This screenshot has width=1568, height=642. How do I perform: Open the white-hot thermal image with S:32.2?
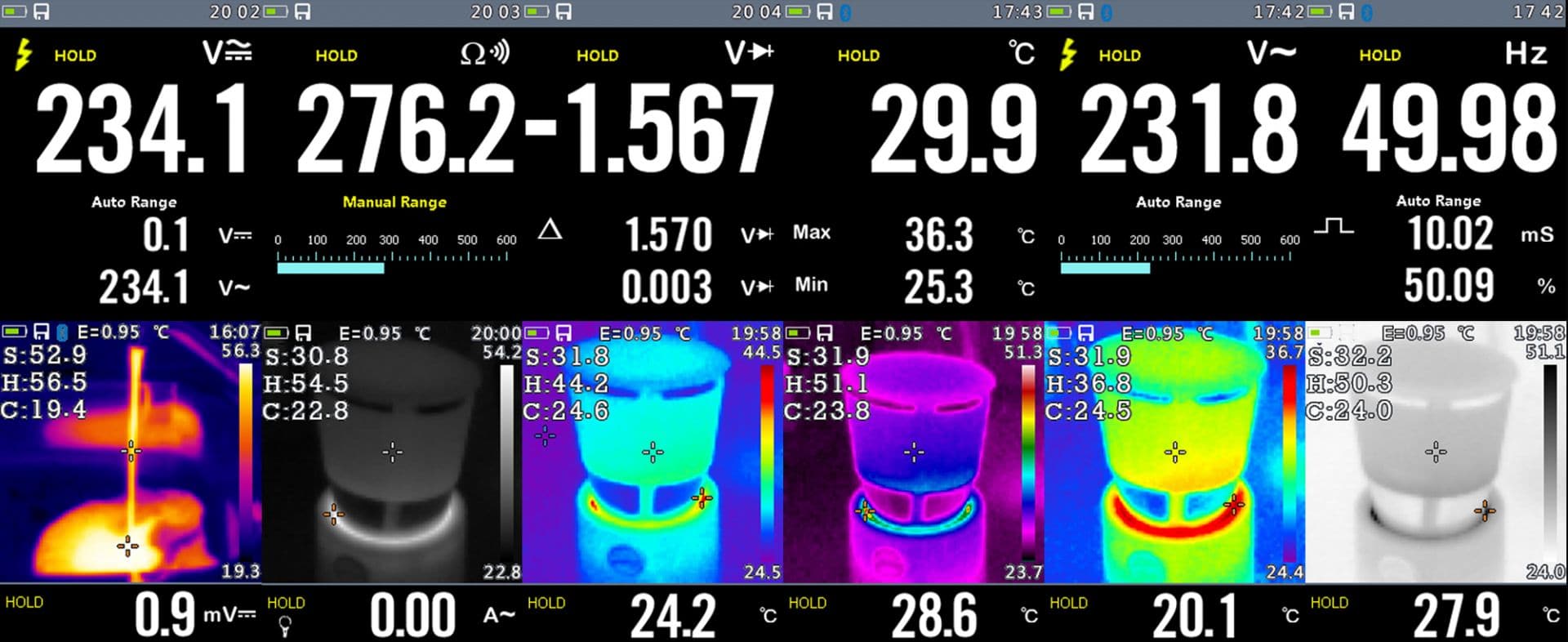[x=1435, y=452]
